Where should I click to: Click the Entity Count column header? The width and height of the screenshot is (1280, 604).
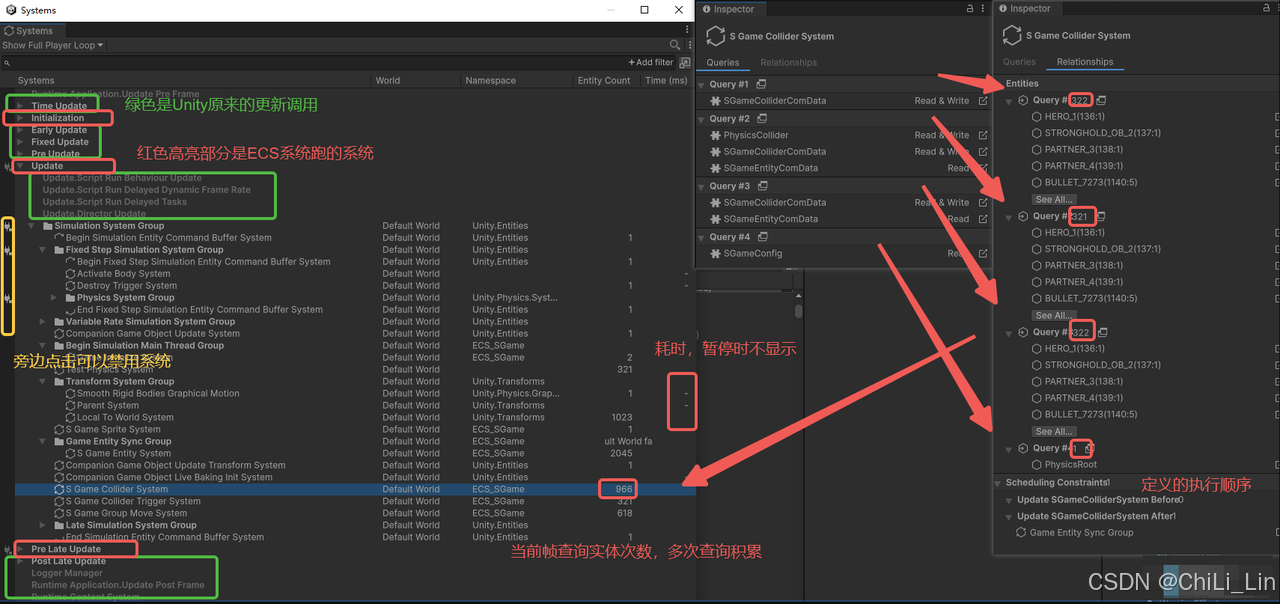[604, 81]
